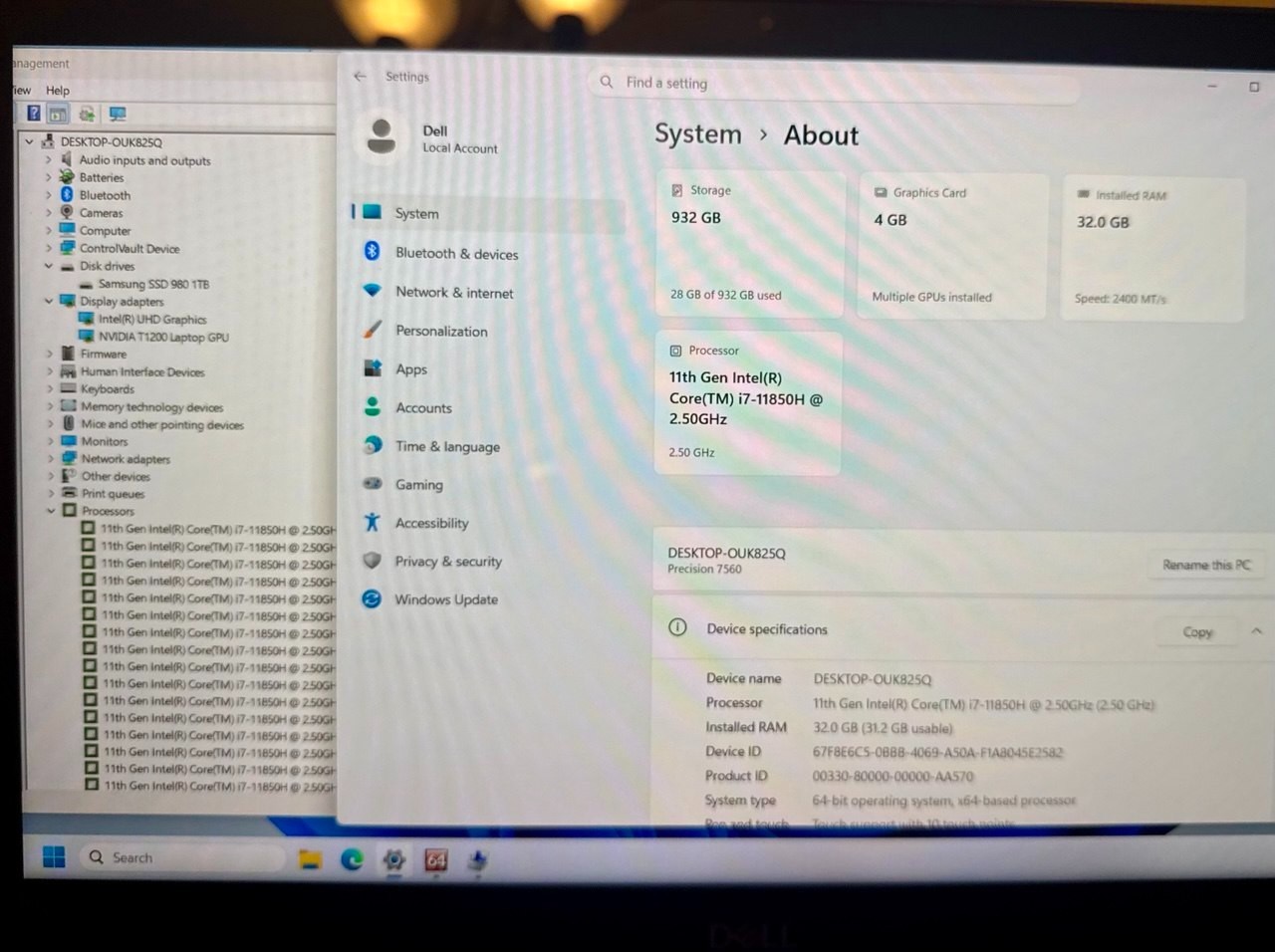1275x952 pixels.
Task: Click the Device Manager taskbar icon
Action: [x=478, y=860]
